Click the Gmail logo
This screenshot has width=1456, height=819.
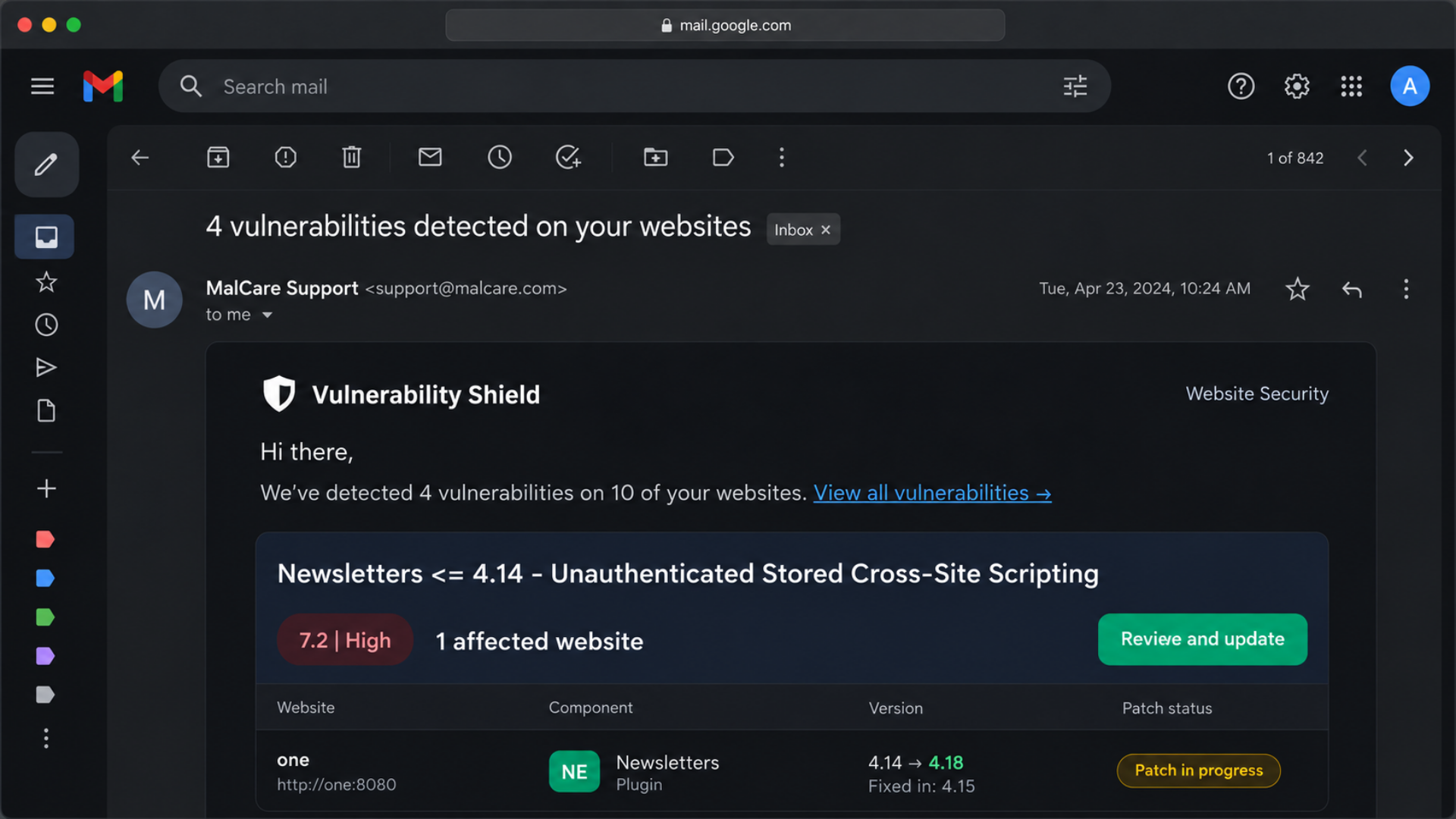click(103, 86)
